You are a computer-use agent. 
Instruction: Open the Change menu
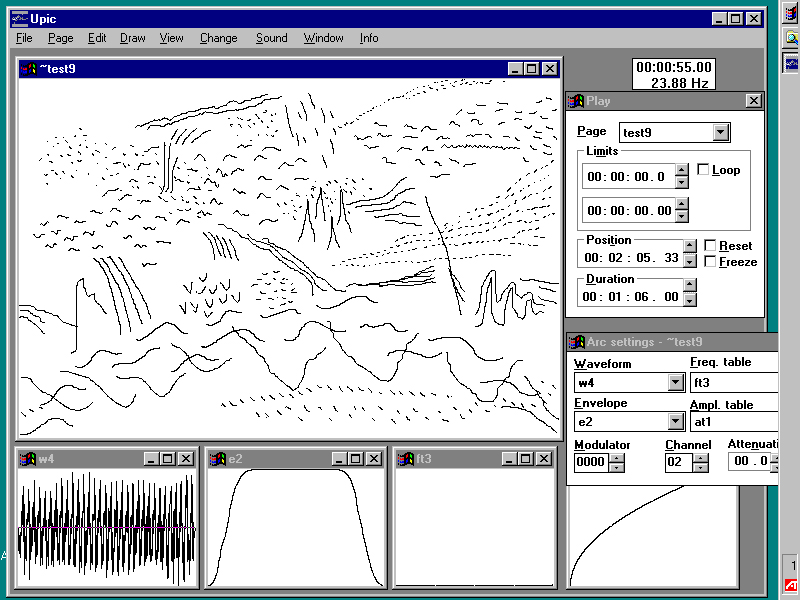tap(218, 38)
